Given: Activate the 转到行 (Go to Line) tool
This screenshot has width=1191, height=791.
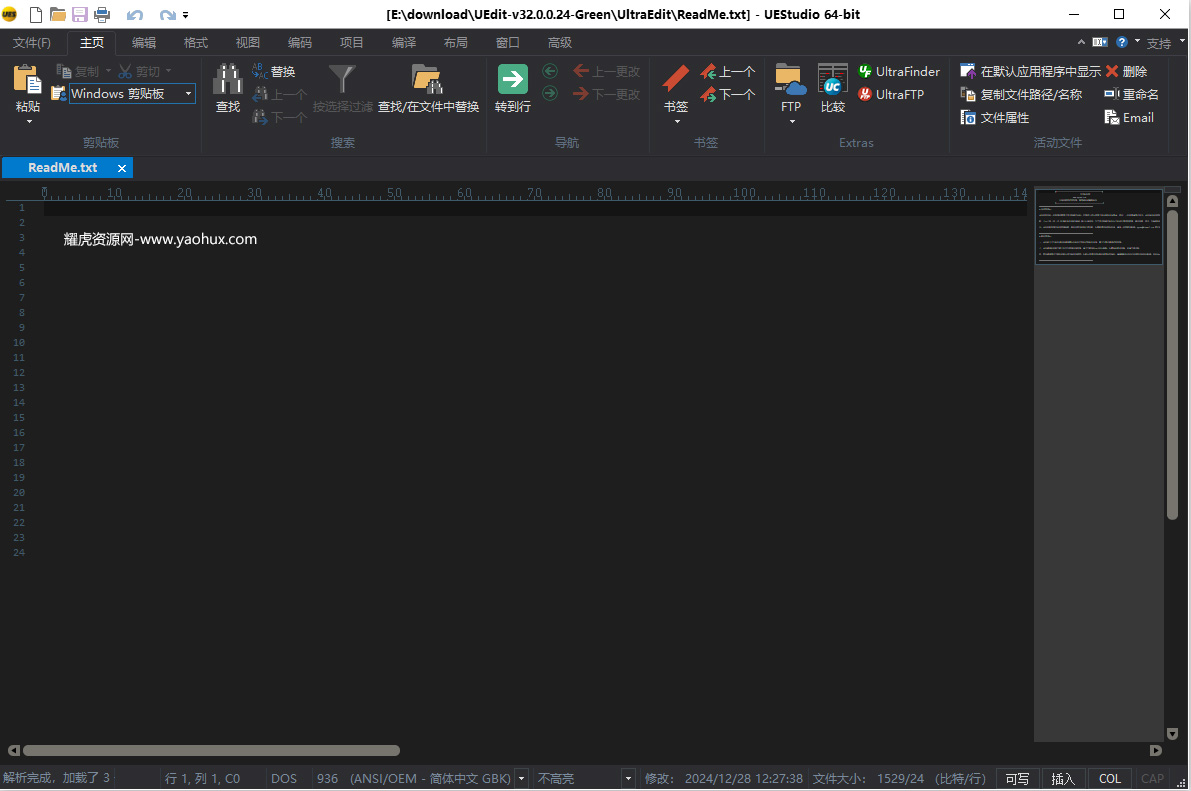Looking at the screenshot, I should pyautogui.click(x=512, y=90).
